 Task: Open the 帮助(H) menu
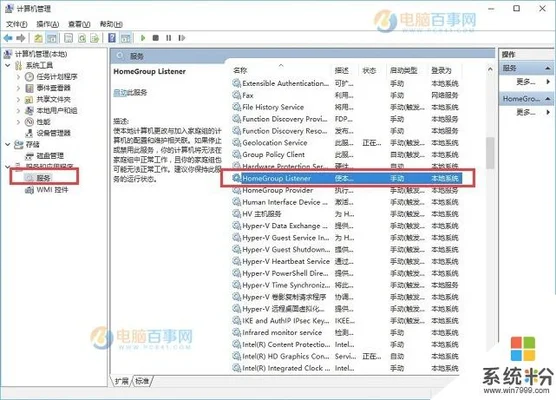coord(111,24)
